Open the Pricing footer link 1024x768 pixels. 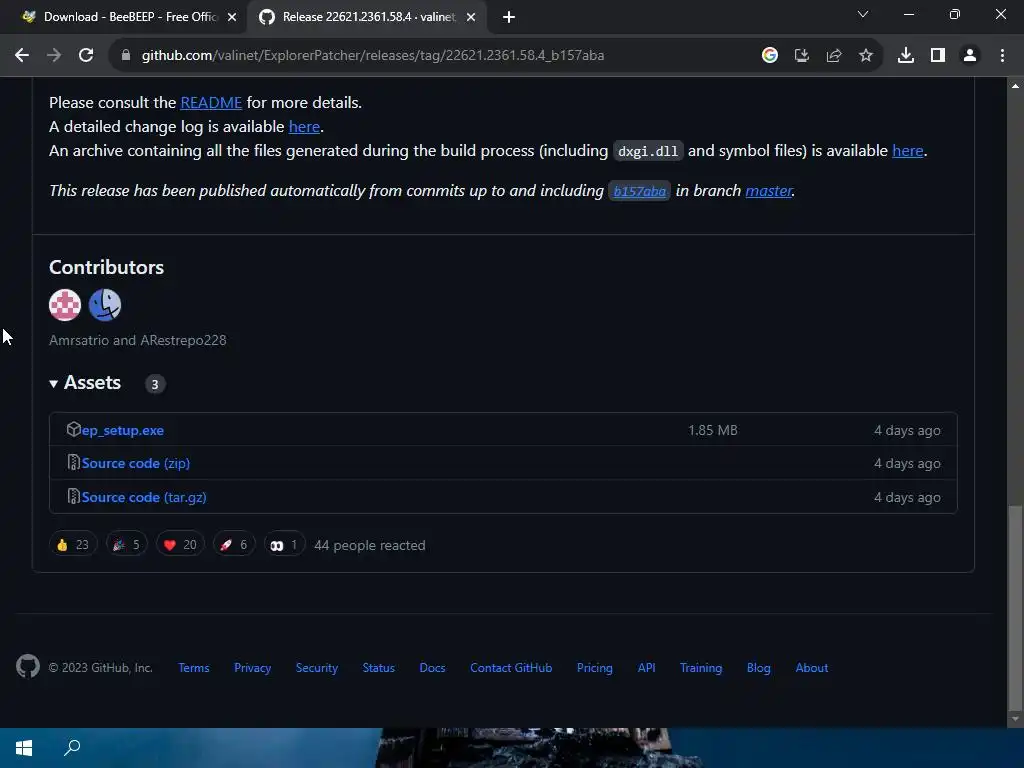click(x=595, y=668)
